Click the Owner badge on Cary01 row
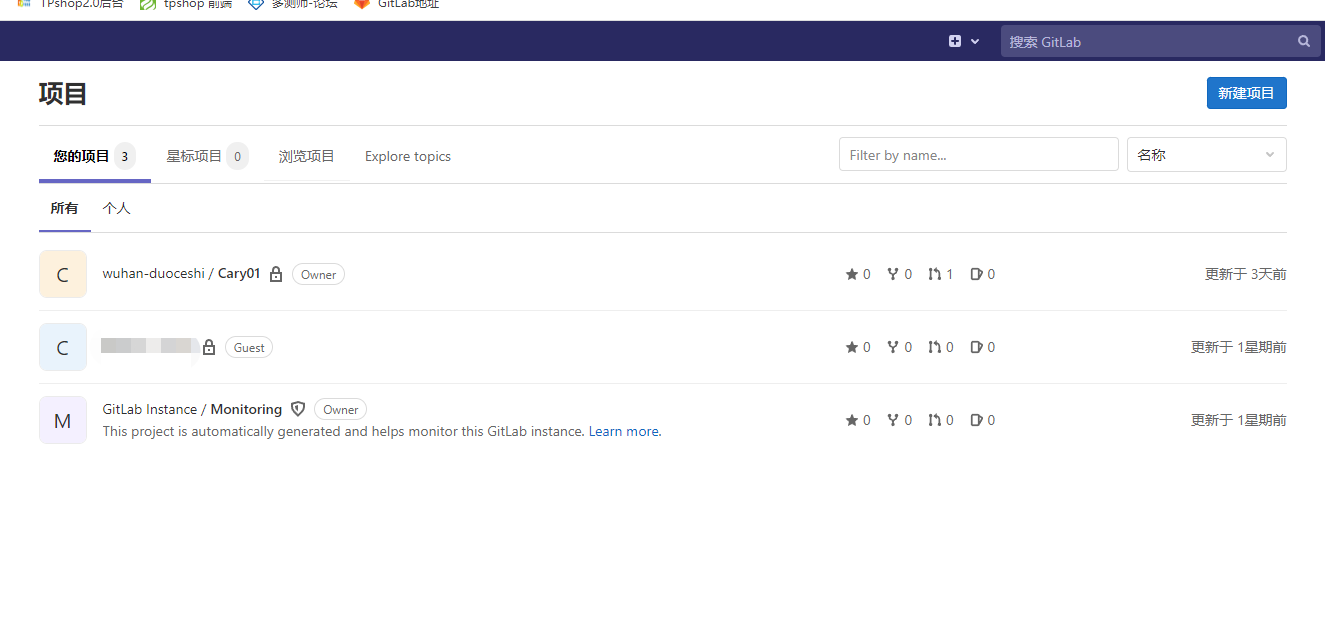The image size is (1325, 622). click(318, 274)
